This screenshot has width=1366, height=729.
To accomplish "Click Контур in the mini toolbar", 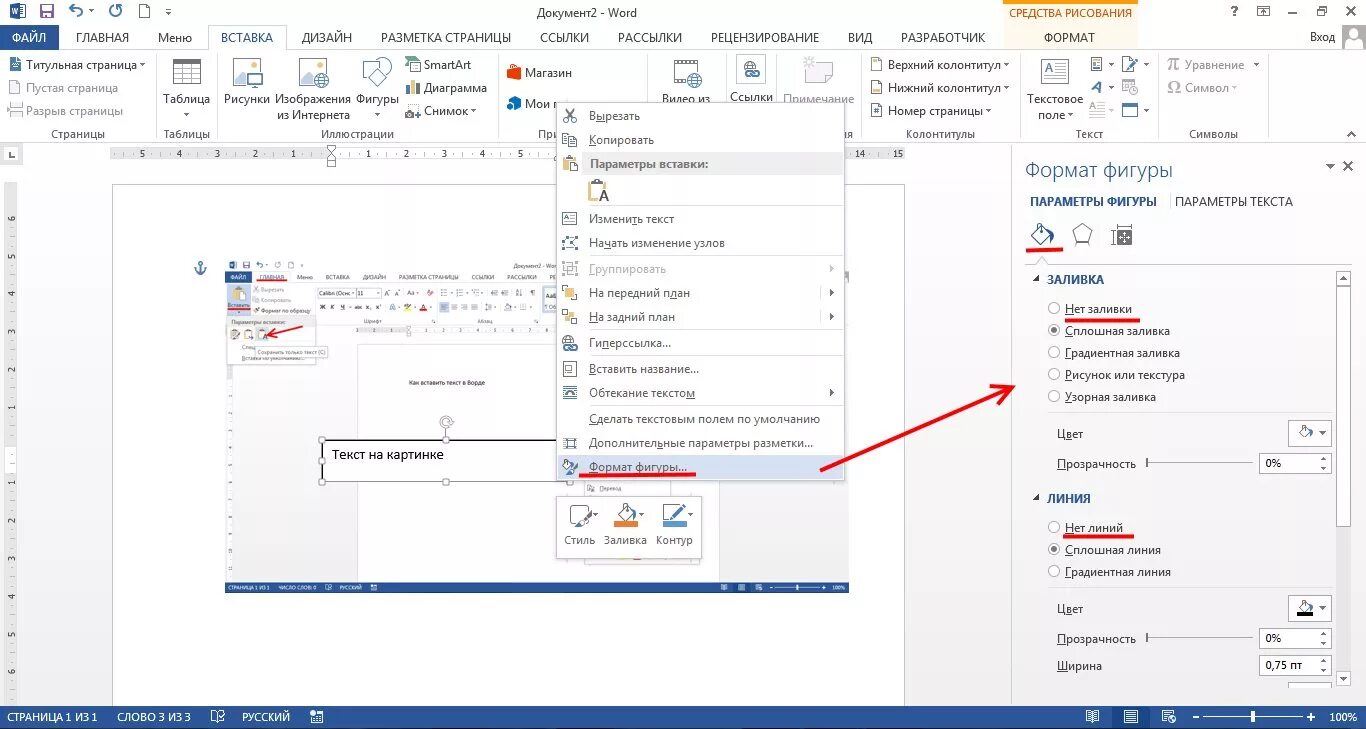I will (675, 524).
